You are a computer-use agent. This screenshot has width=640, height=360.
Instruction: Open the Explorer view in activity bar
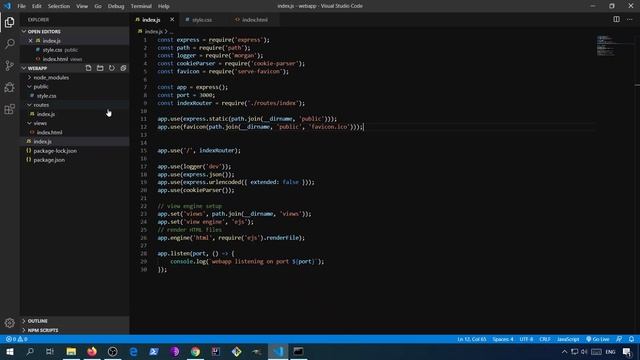point(9,22)
